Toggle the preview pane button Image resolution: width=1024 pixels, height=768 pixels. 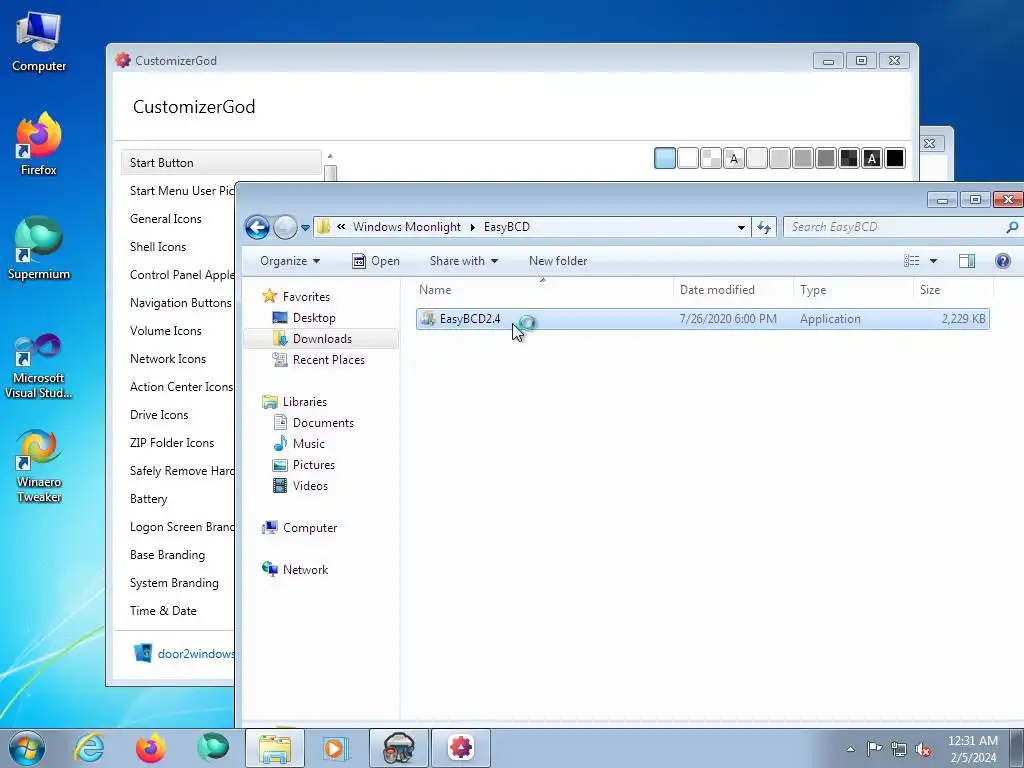coord(967,261)
